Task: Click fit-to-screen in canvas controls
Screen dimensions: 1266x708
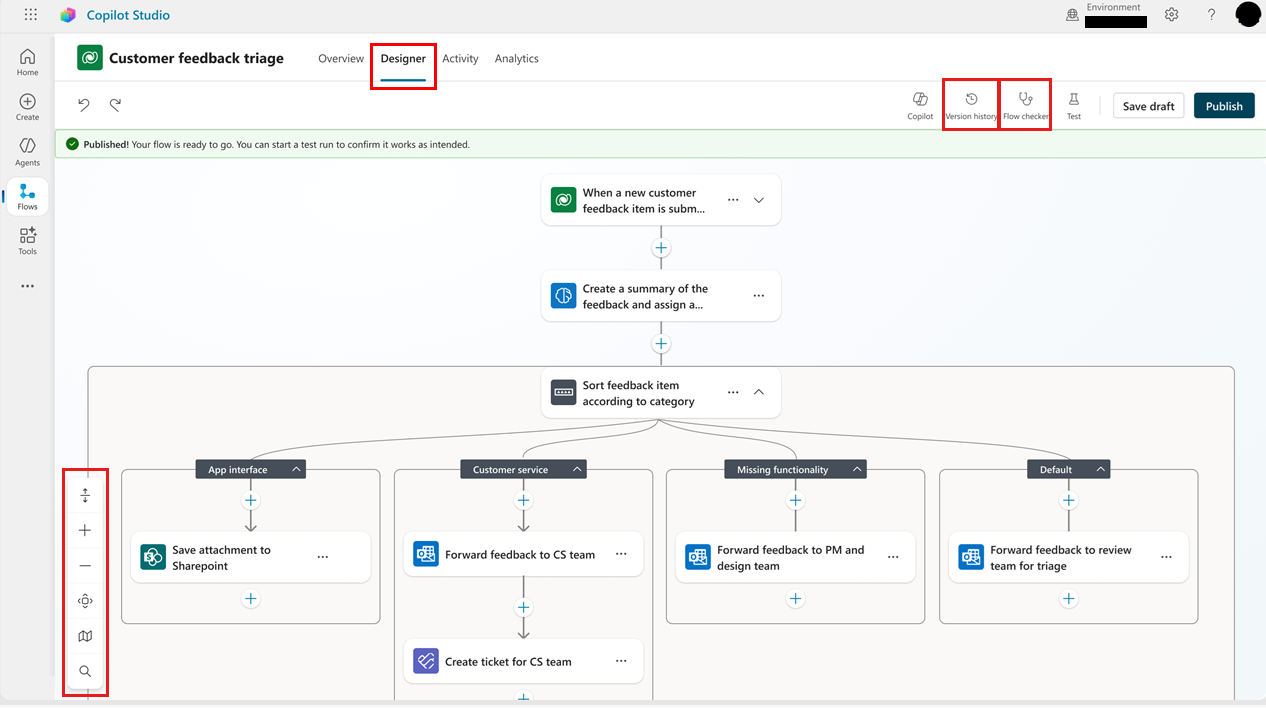Action: coord(85,600)
